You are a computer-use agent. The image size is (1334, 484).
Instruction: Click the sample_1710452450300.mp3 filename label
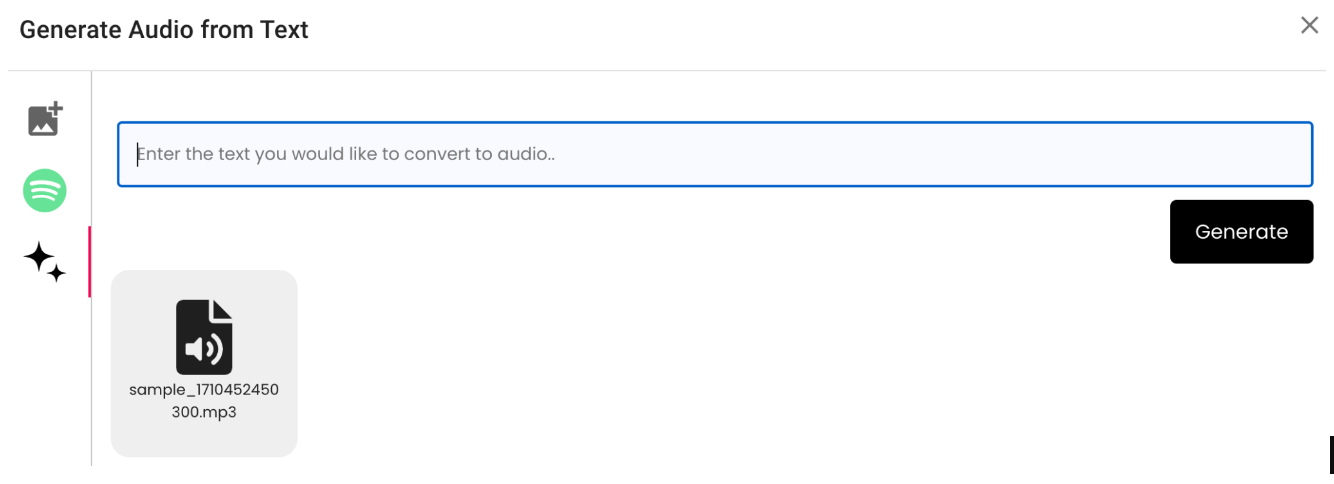tap(204, 400)
